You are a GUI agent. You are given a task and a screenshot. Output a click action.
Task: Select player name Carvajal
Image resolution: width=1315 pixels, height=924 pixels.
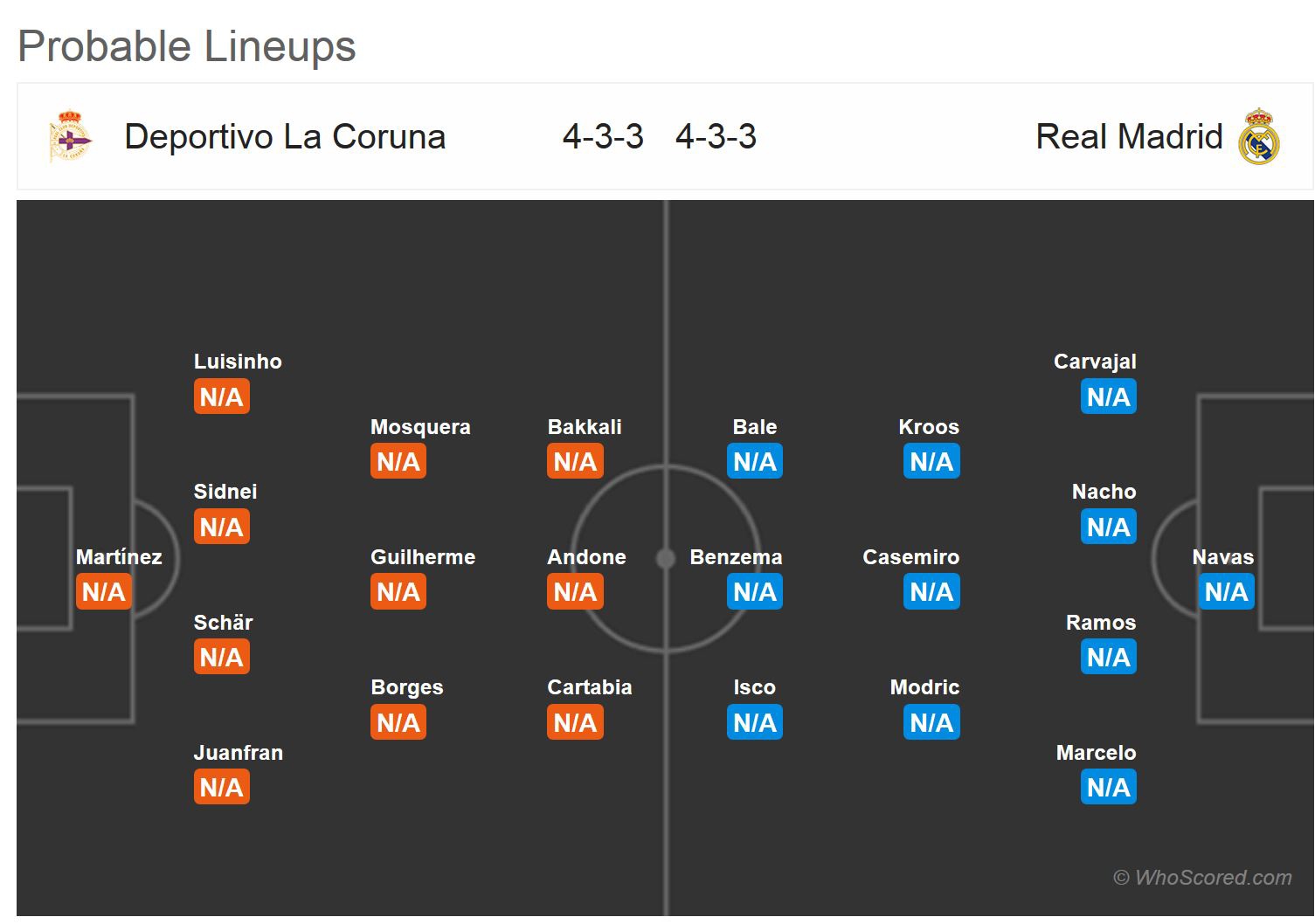1095,362
